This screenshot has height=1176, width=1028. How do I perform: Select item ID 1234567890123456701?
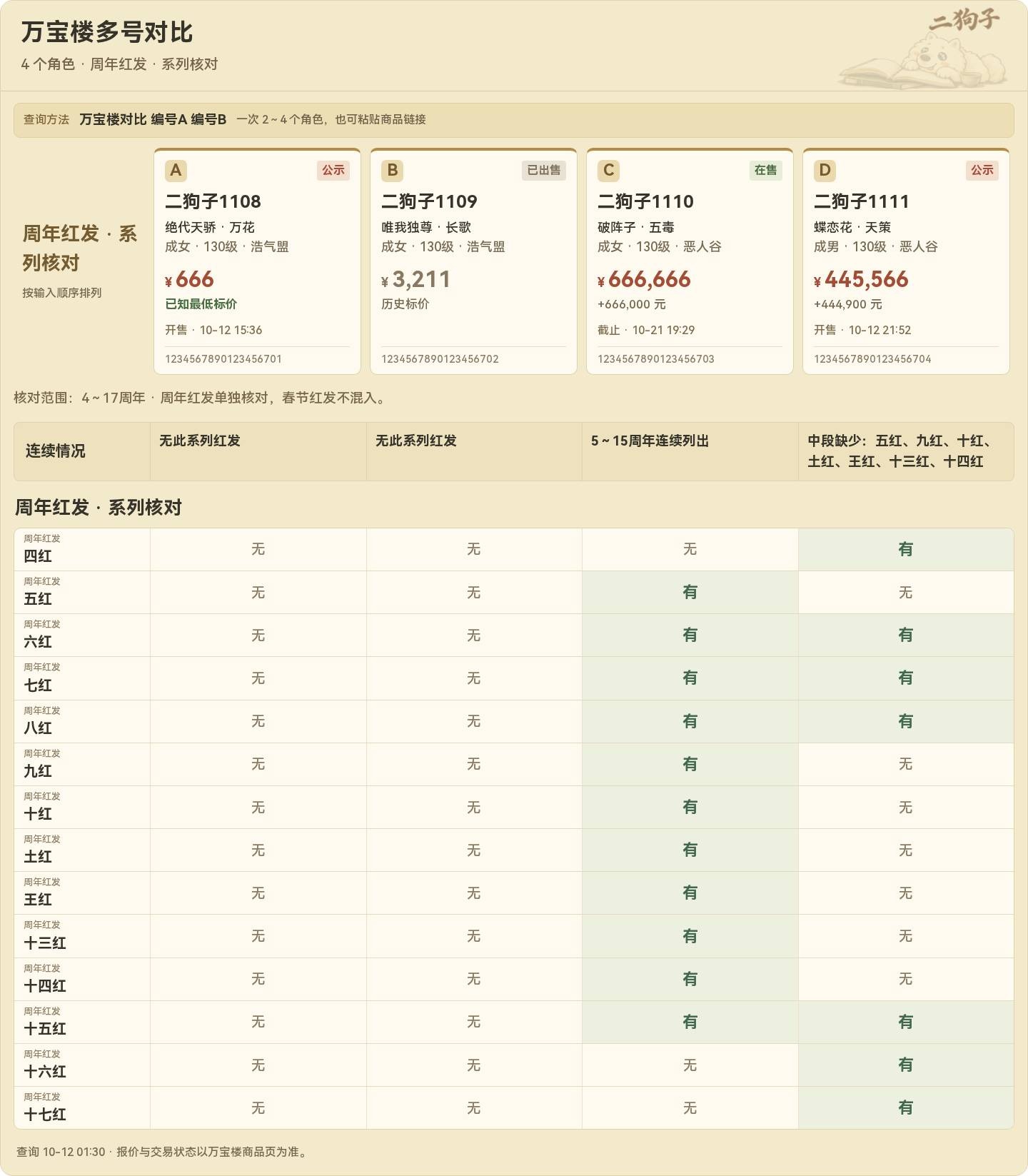[223, 359]
